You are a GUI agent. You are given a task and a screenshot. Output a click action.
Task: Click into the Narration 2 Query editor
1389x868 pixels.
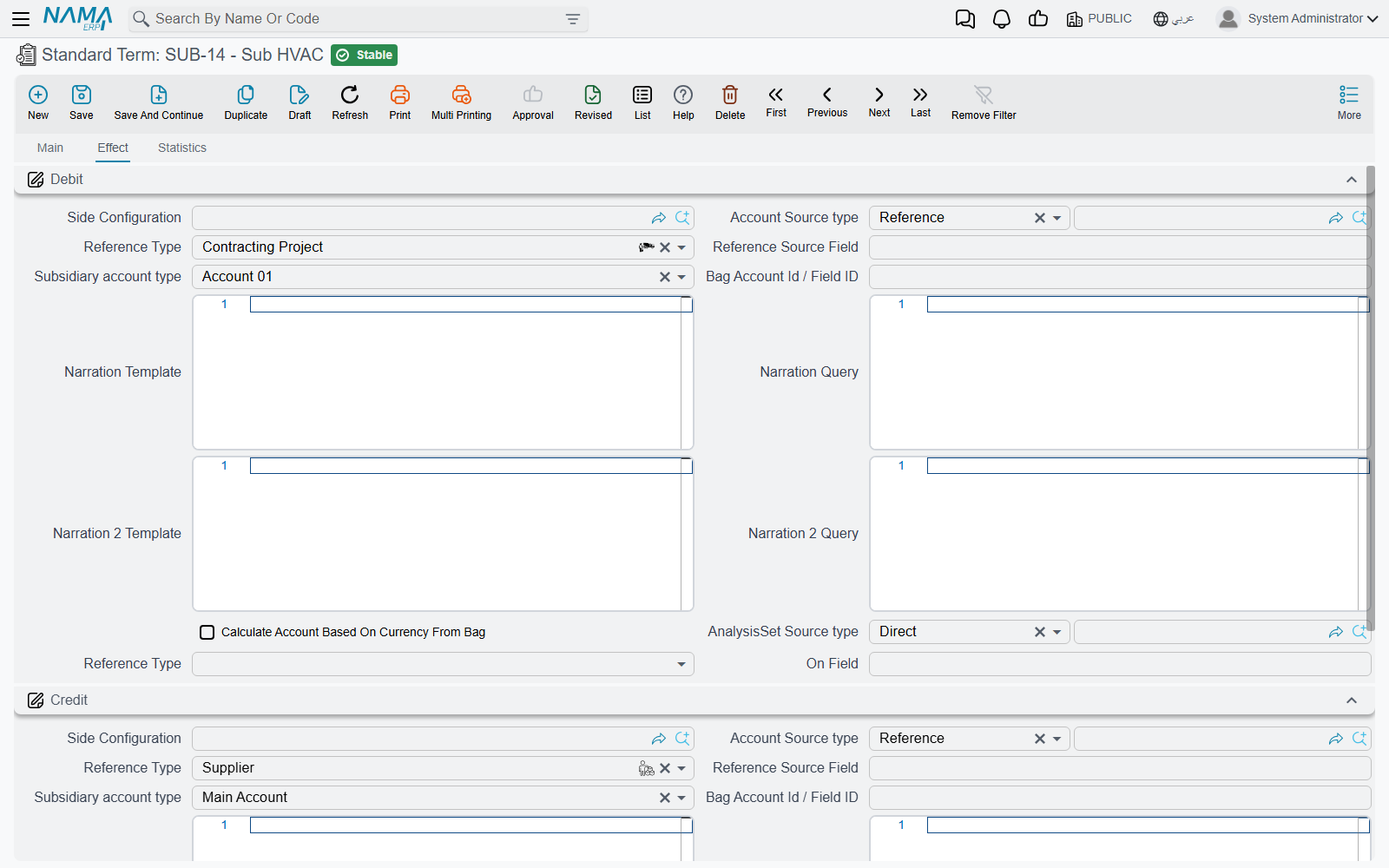(1120, 535)
